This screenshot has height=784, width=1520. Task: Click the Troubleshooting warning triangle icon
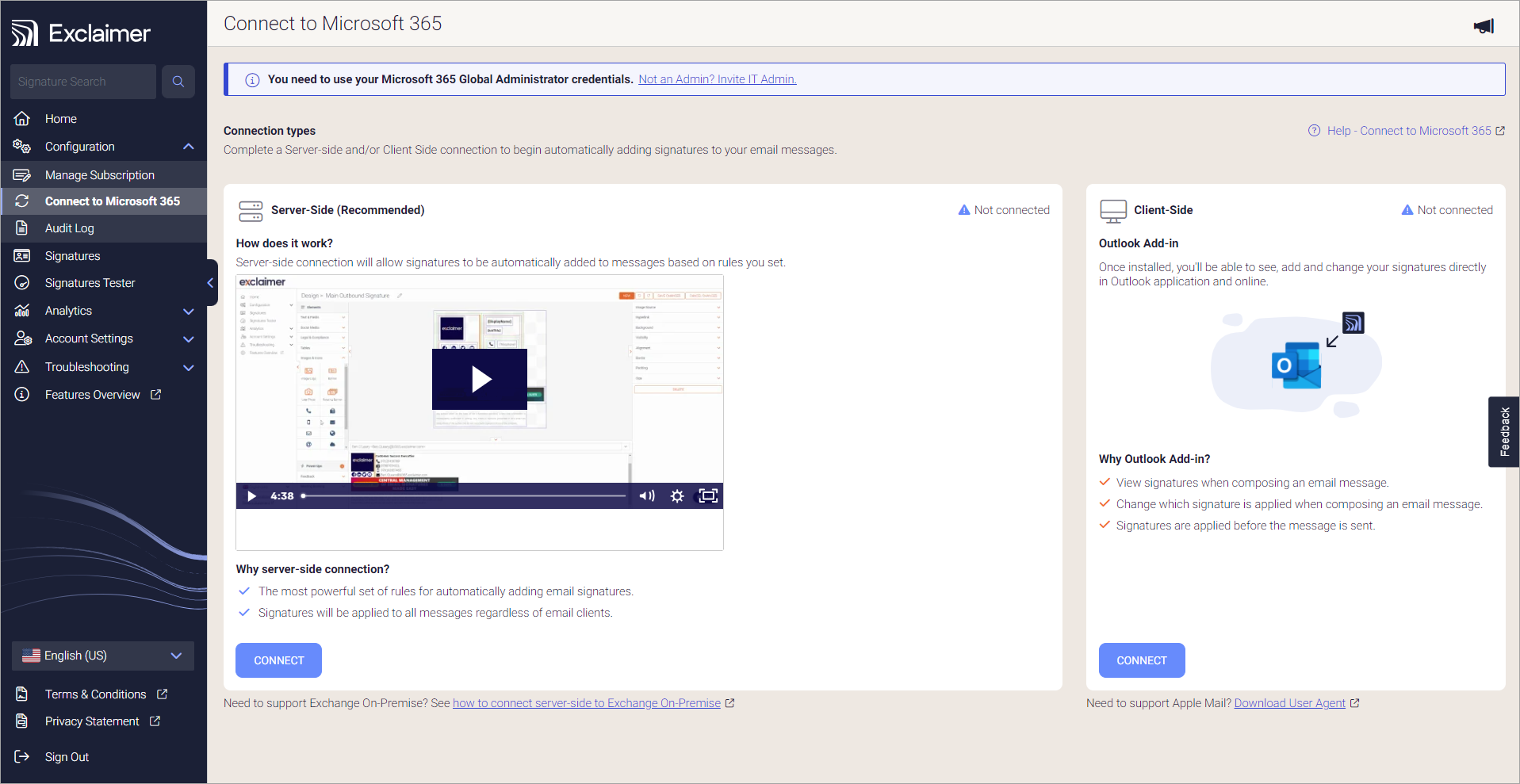click(x=22, y=366)
